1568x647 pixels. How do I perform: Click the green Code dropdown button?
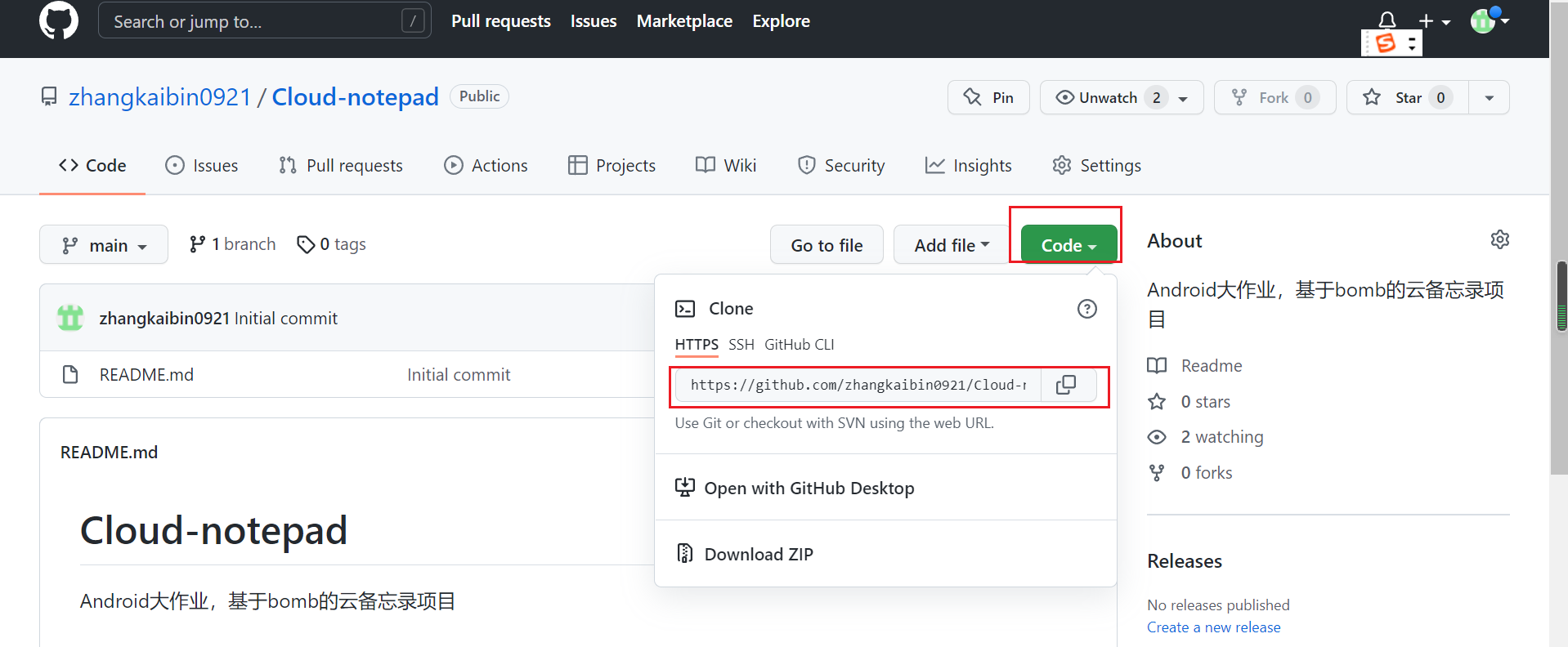pos(1068,245)
